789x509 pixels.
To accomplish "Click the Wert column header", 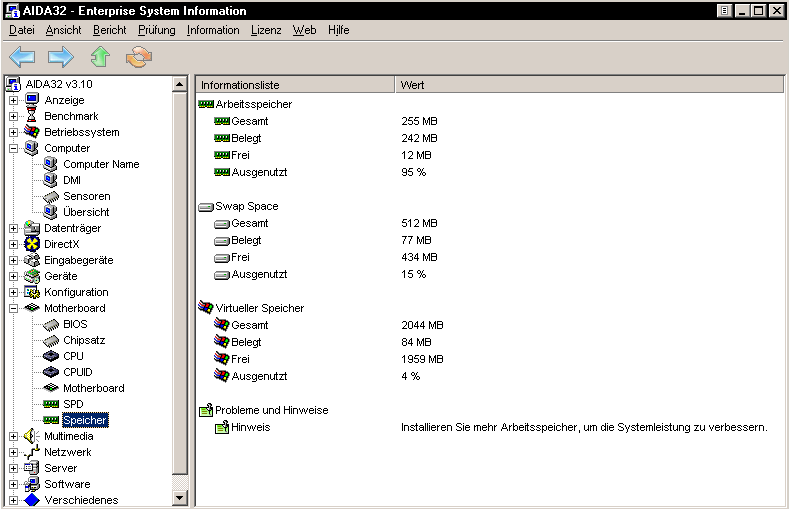I will [590, 85].
